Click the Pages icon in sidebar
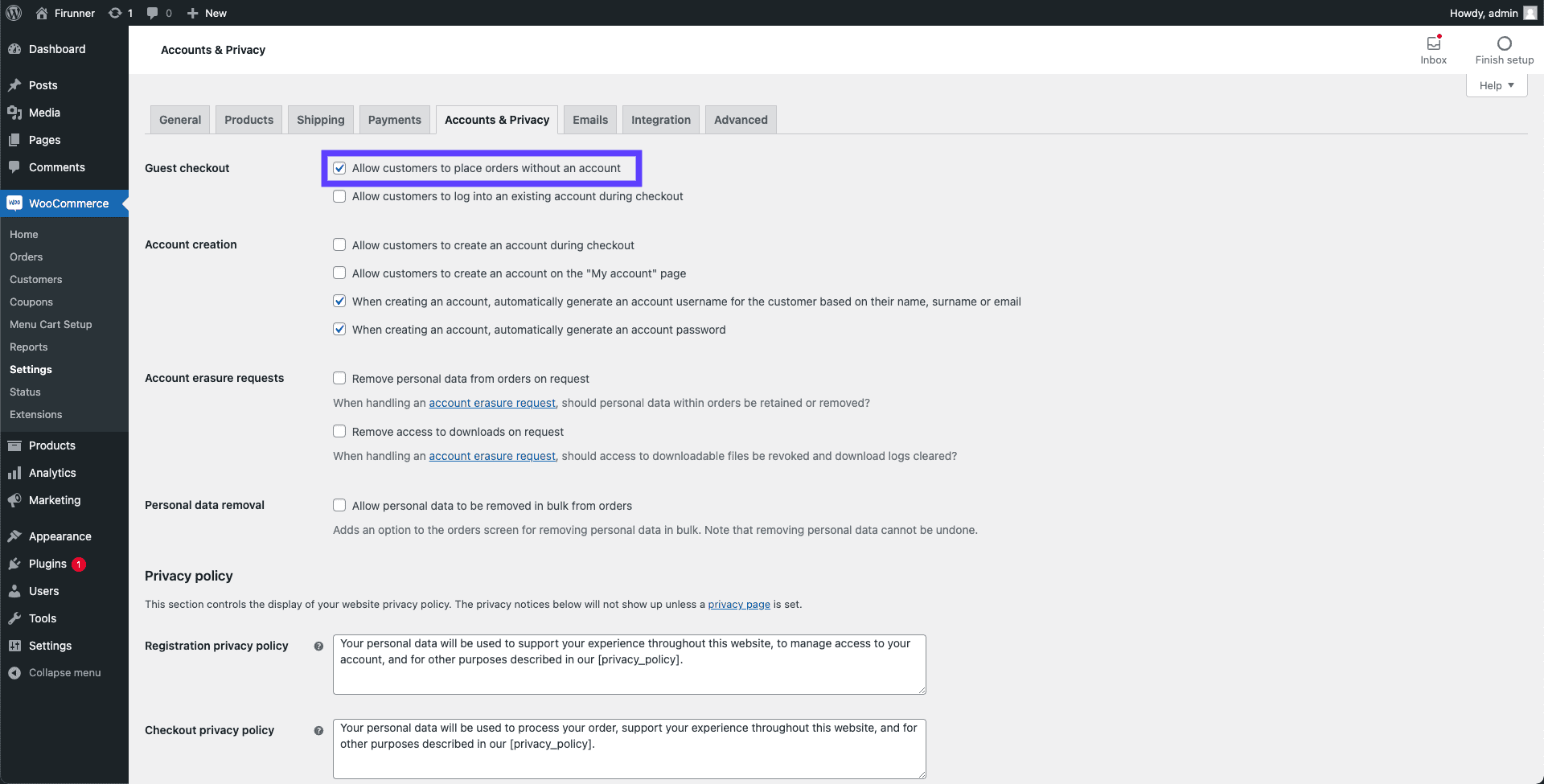 point(14,140)
